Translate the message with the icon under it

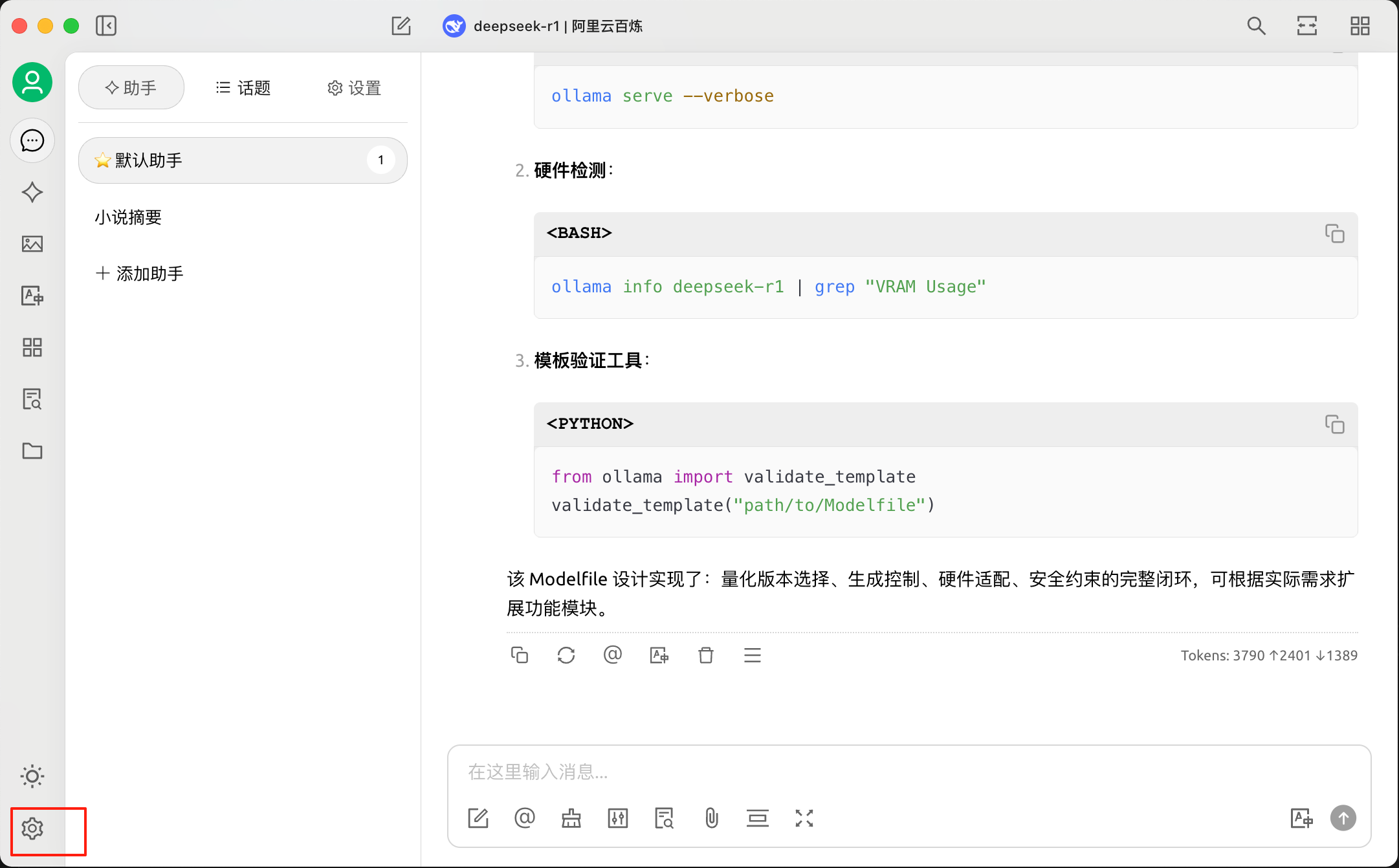coord(659,655)
